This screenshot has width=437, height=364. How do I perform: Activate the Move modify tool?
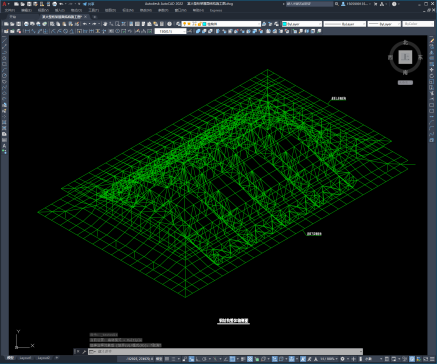coord(432,70)
